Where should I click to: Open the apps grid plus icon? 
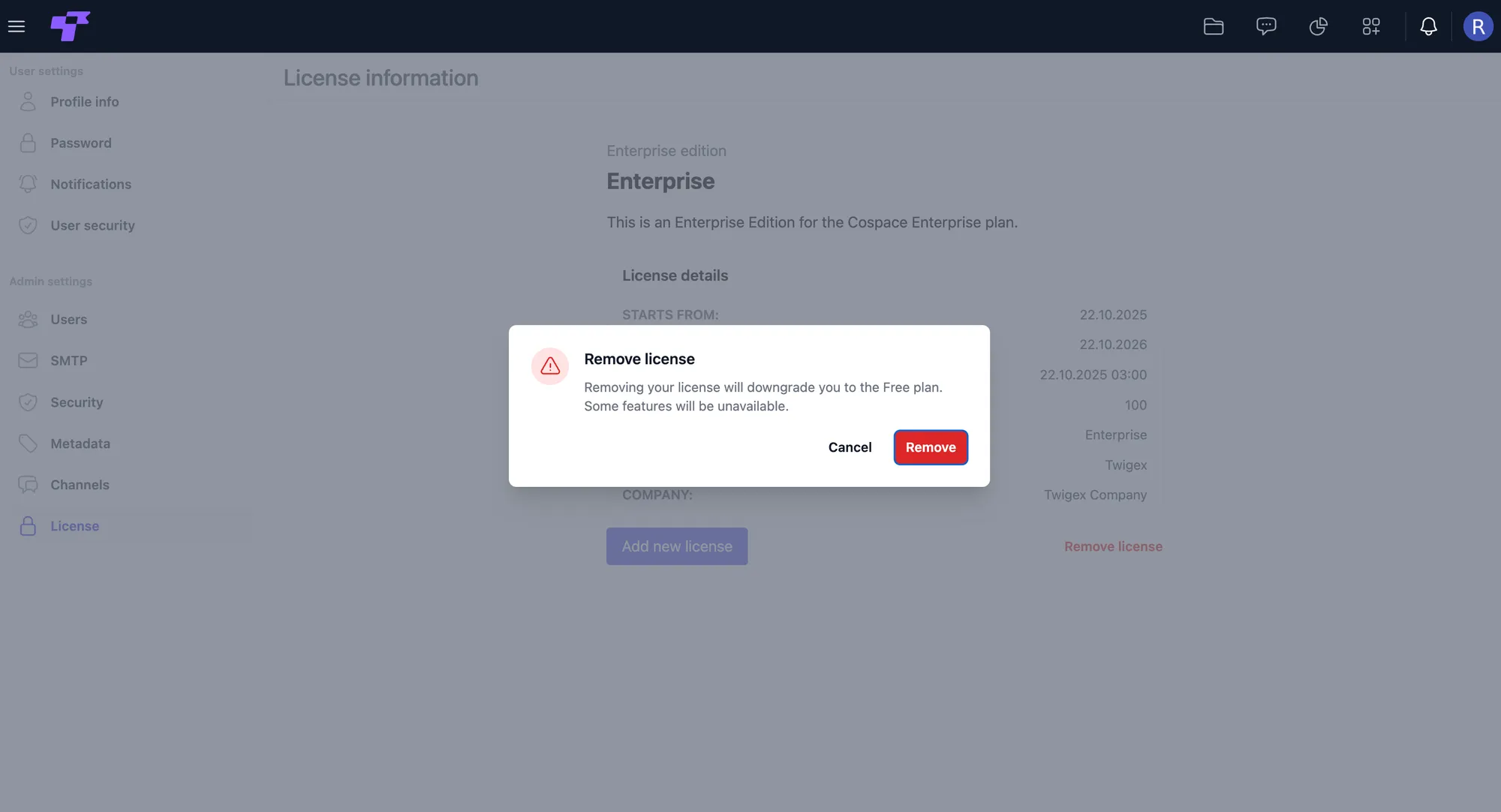(1371, 26)
